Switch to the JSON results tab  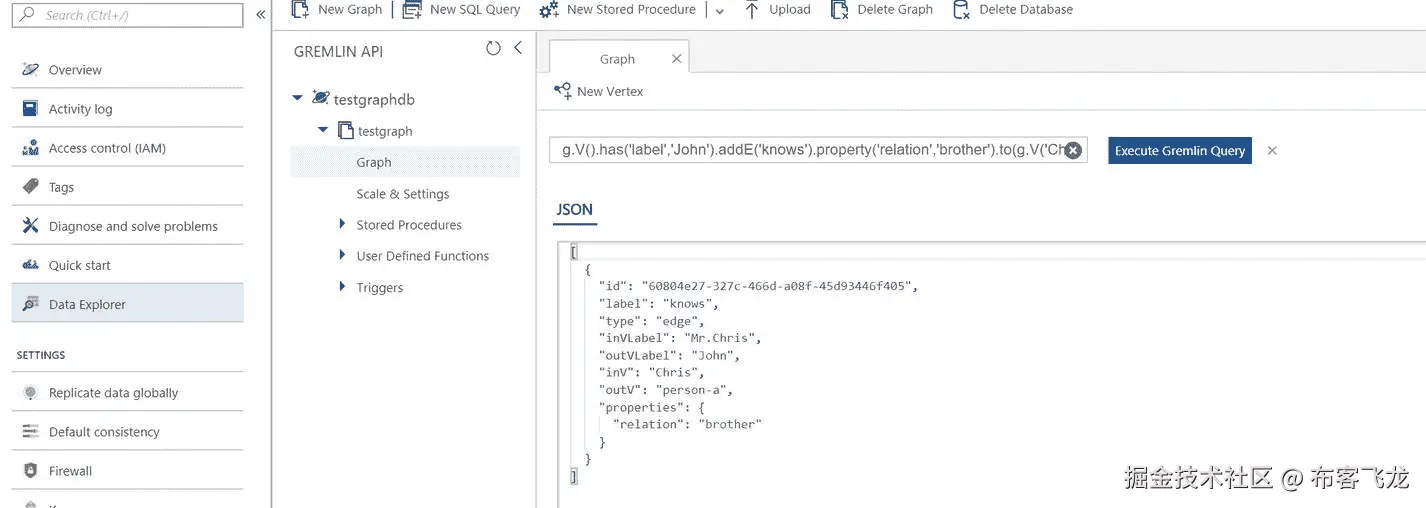pyautogui.click(x=575, y=210)
